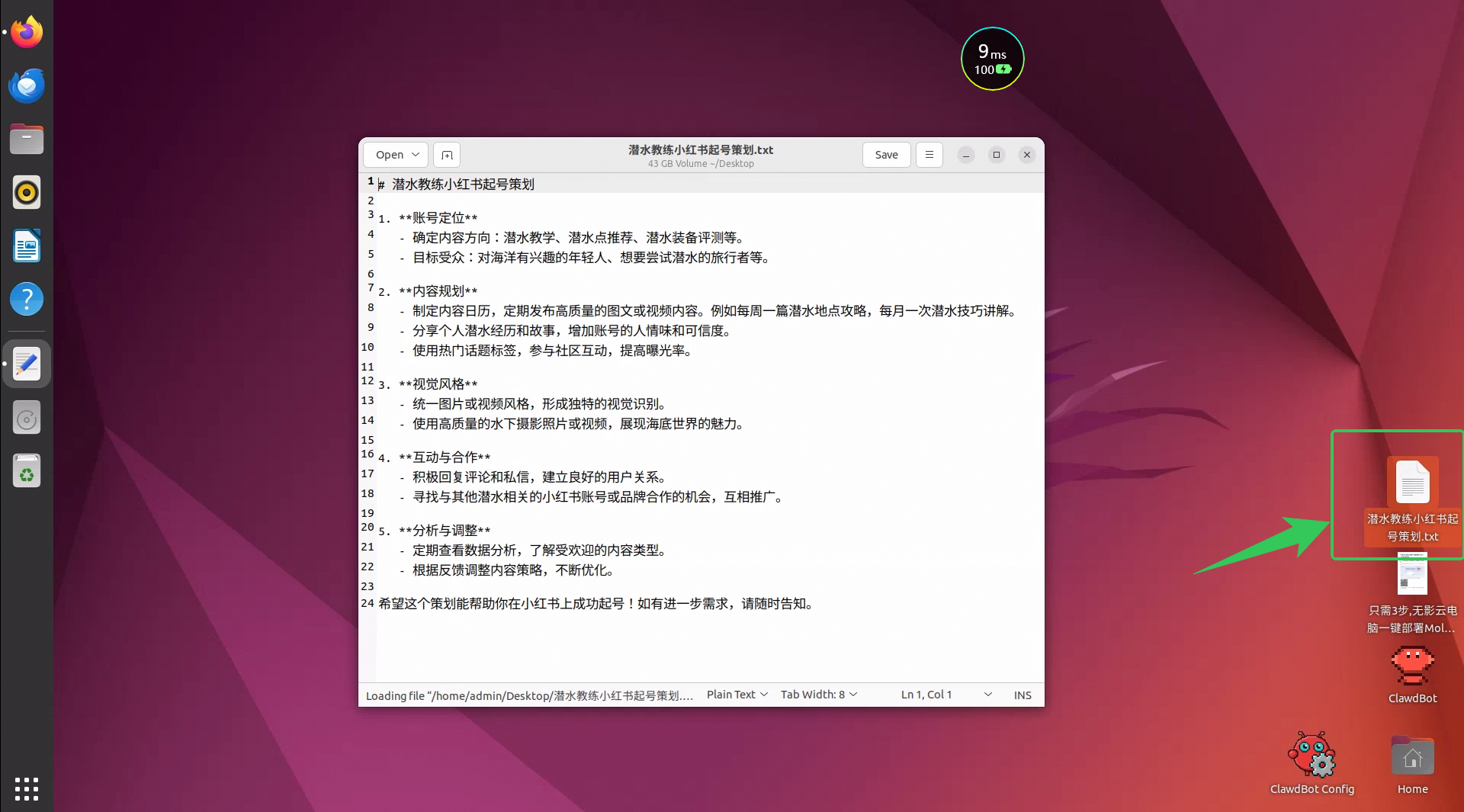Place cursor in the '根据反馈调整内容策略' line
The image size is (1464, 812).
[x=507, y=570]
